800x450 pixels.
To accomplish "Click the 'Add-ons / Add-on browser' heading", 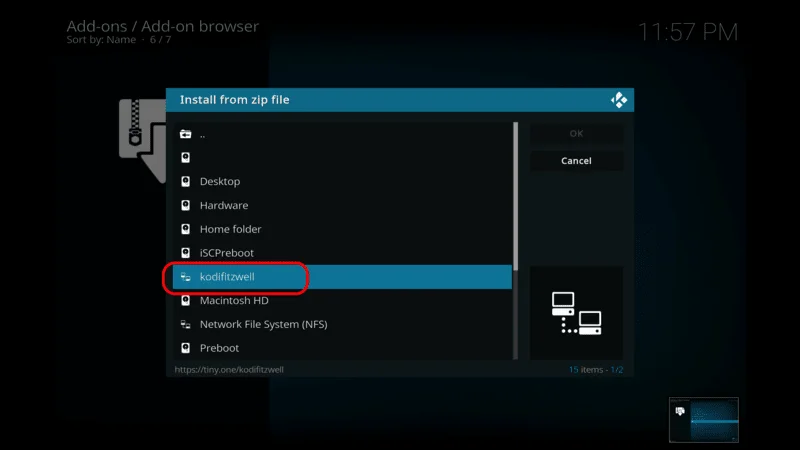I will click(163, 26).
